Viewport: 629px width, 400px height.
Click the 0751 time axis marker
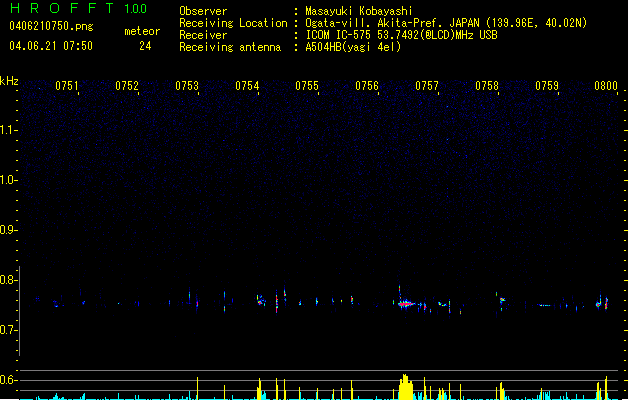(x=67, y=86)
